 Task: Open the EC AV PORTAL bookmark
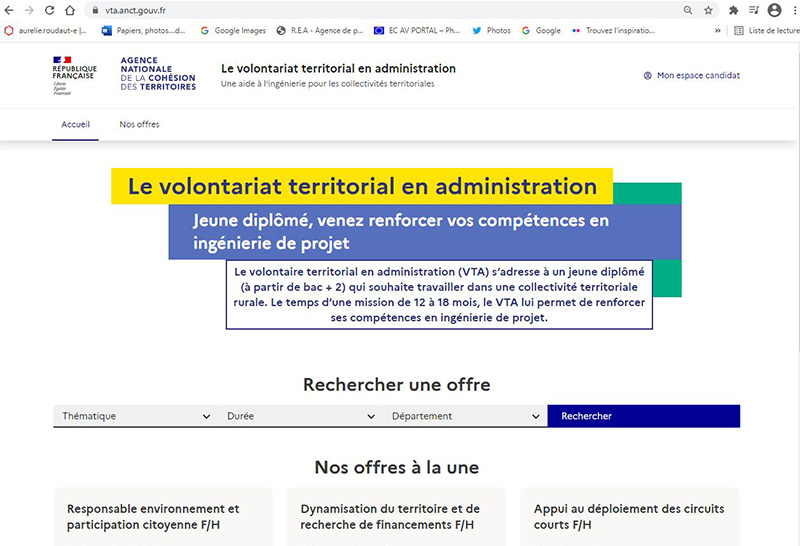click(417, 31)
